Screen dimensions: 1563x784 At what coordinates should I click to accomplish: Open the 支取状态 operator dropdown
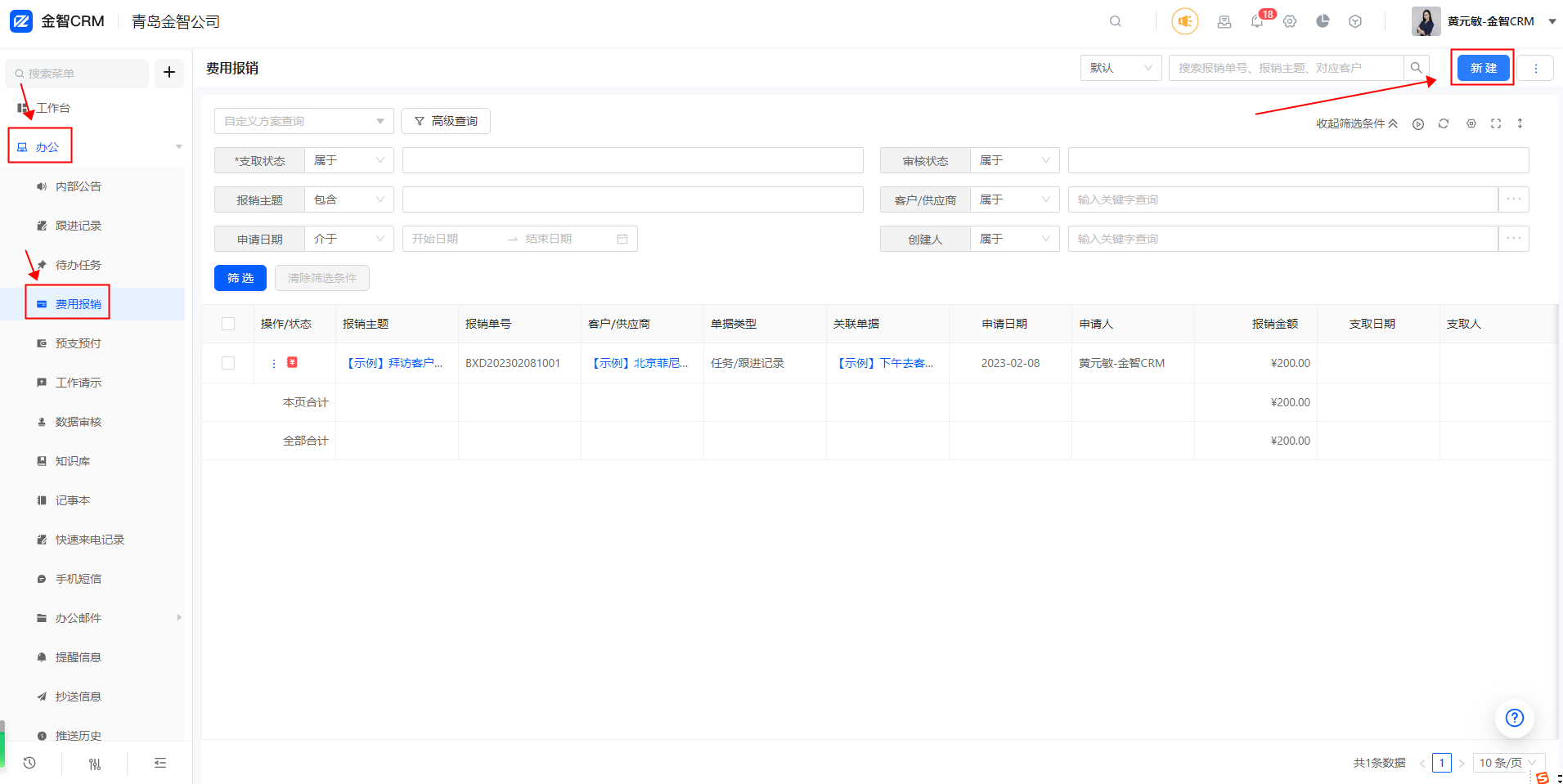click(x=349, y=160)
